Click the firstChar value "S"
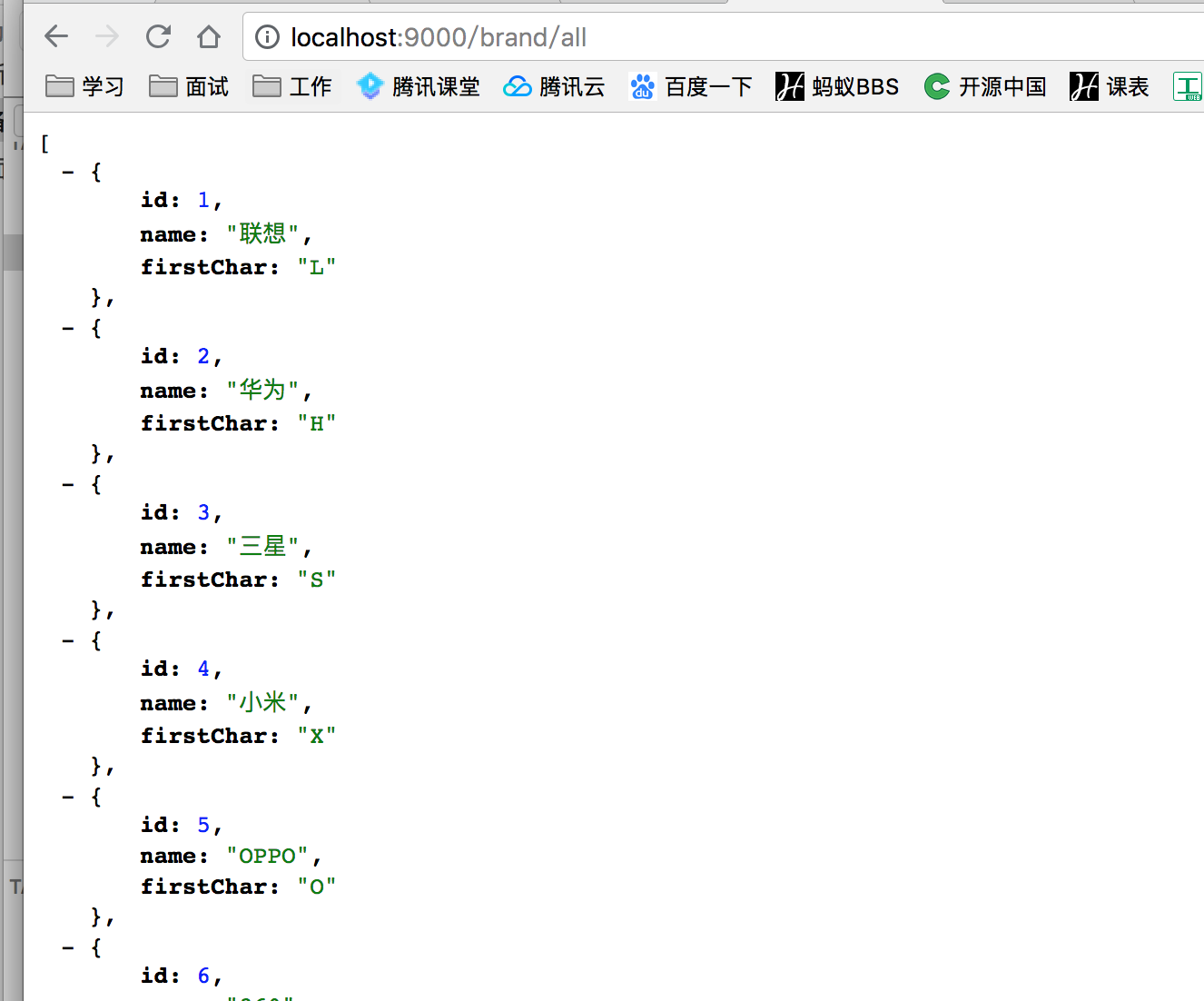This screenshot has height=1001, width=1204. (x=317, y=580)
